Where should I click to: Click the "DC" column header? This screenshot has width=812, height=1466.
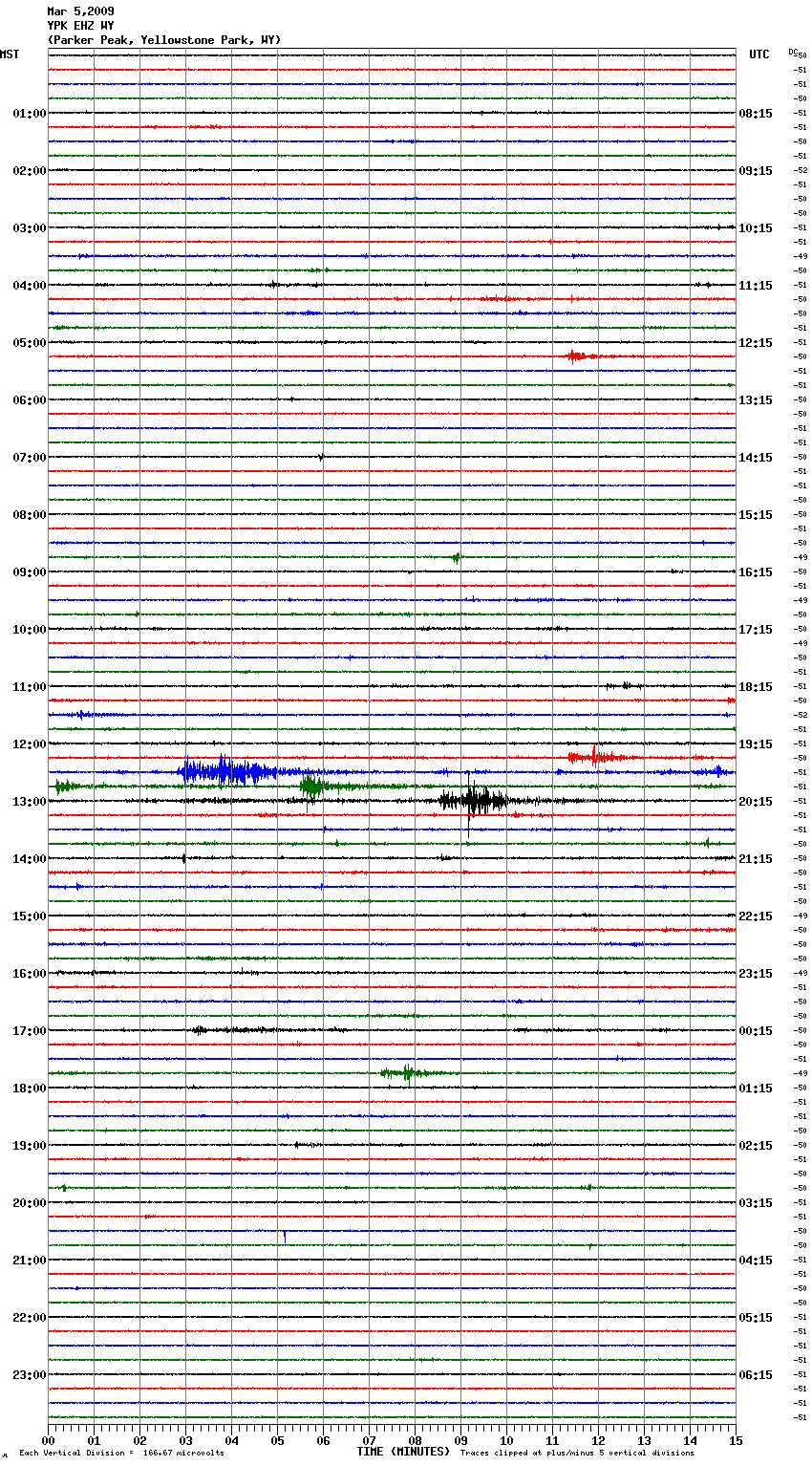tap(793, 52)
